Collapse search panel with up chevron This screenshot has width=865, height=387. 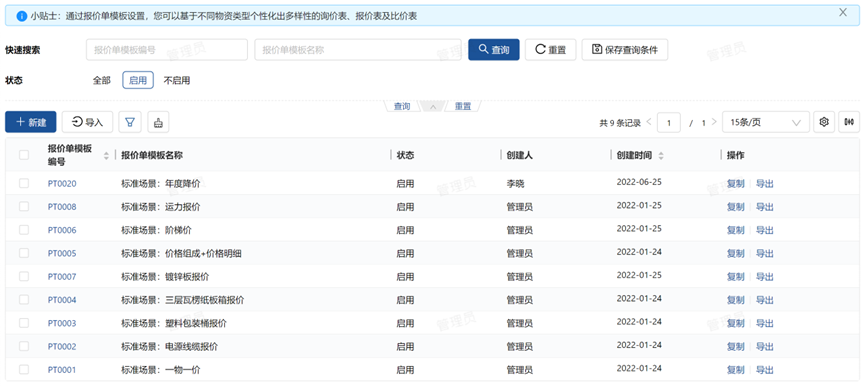[x=434, y=107]
